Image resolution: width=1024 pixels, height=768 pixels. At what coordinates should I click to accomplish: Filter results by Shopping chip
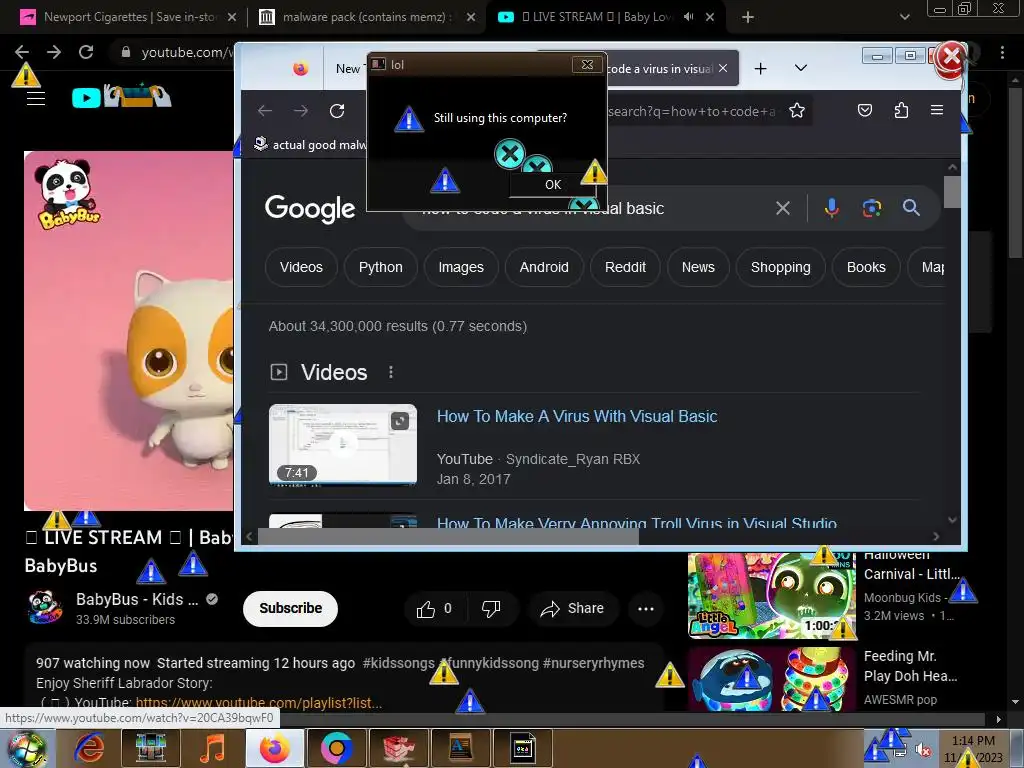click(780, 267)
